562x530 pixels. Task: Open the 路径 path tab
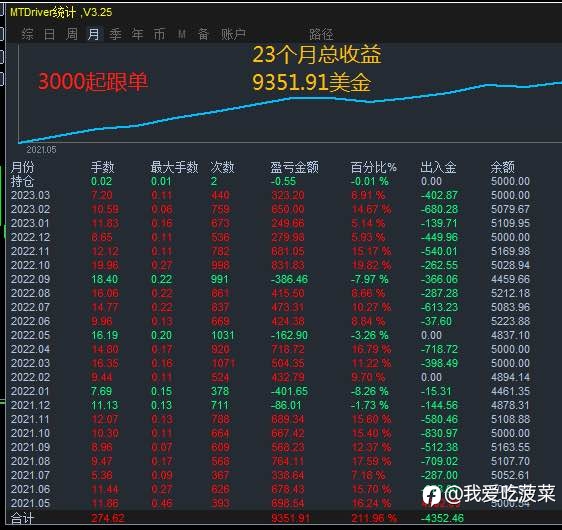[322, 34]
